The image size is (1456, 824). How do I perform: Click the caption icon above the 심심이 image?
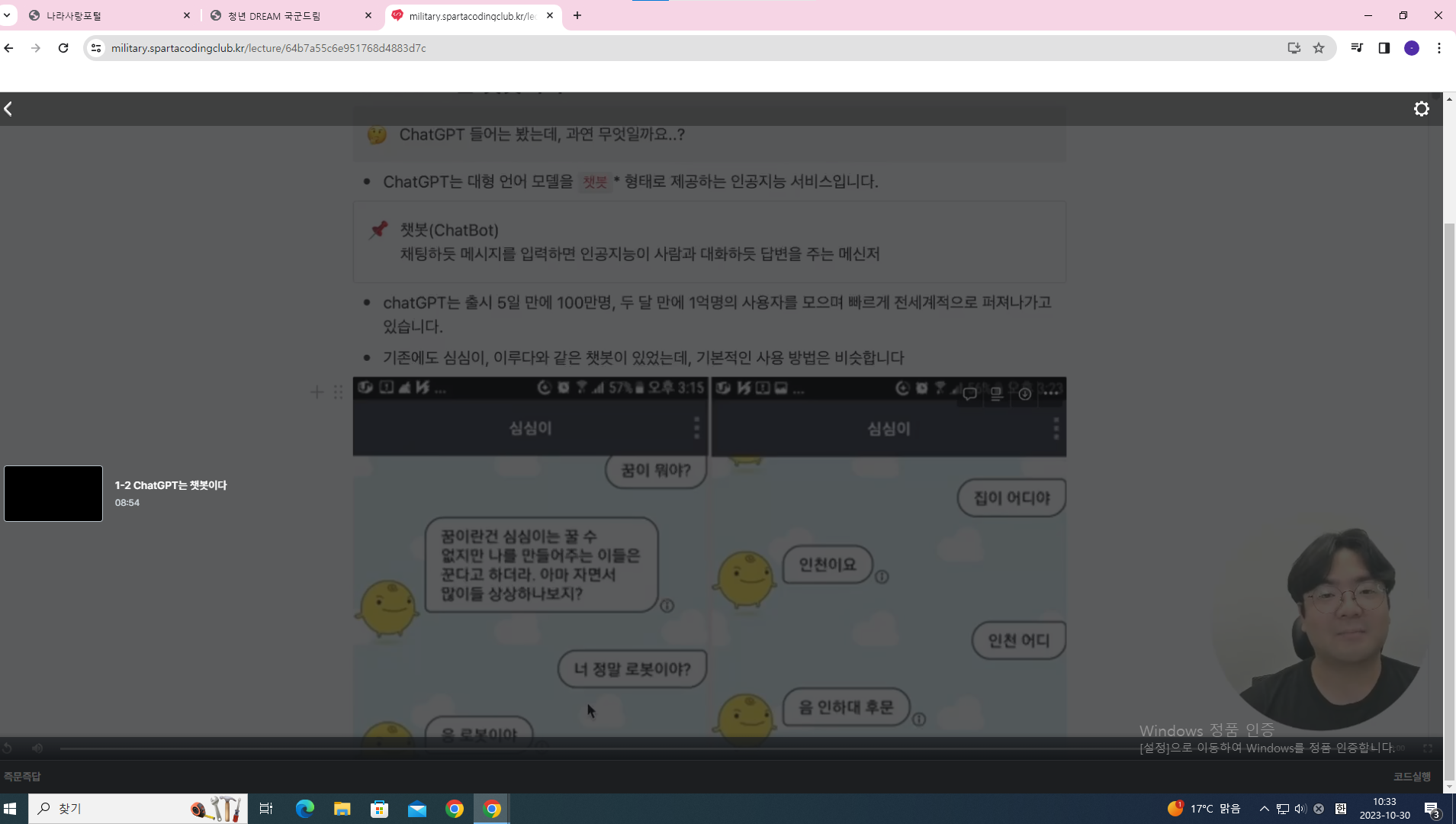coord(996,394)
